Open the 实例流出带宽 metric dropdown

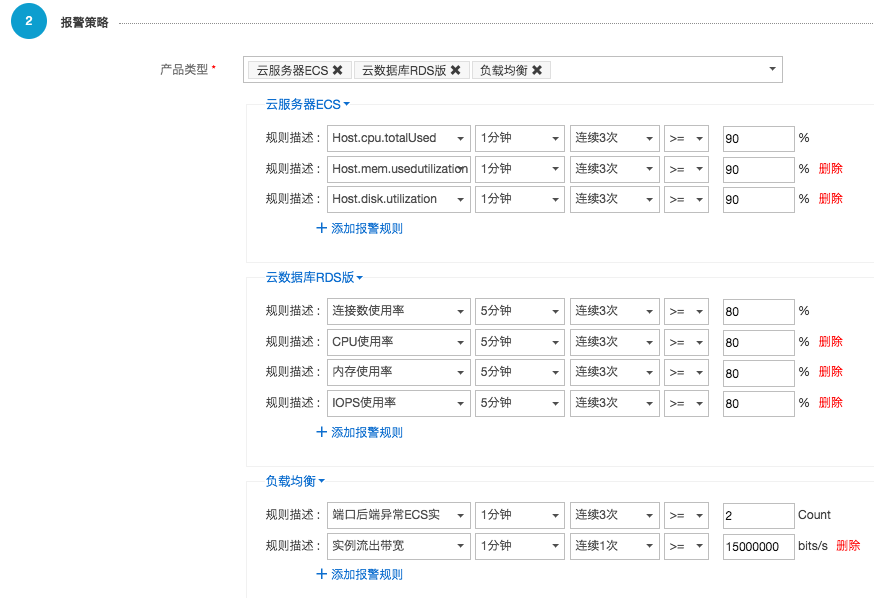click(x=399, y=546)
